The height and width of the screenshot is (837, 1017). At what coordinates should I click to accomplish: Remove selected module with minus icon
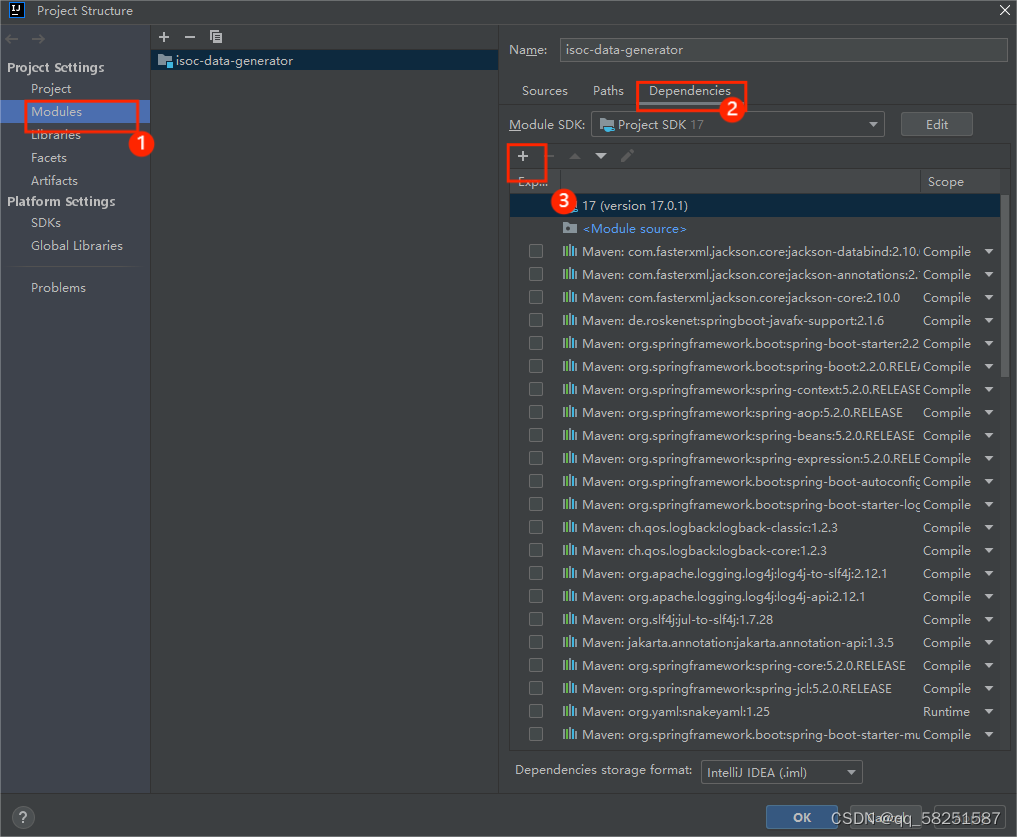(190, 37)
